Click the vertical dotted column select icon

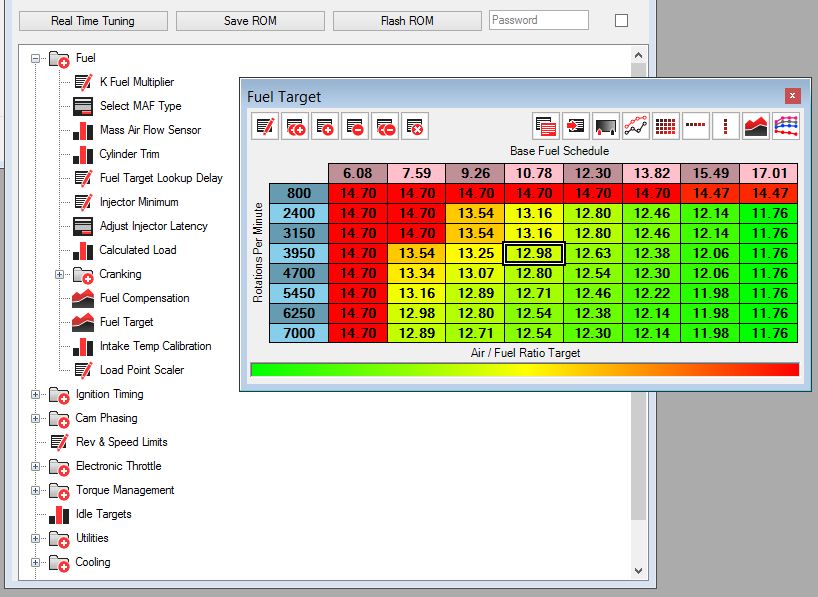[x=726, y=126]
